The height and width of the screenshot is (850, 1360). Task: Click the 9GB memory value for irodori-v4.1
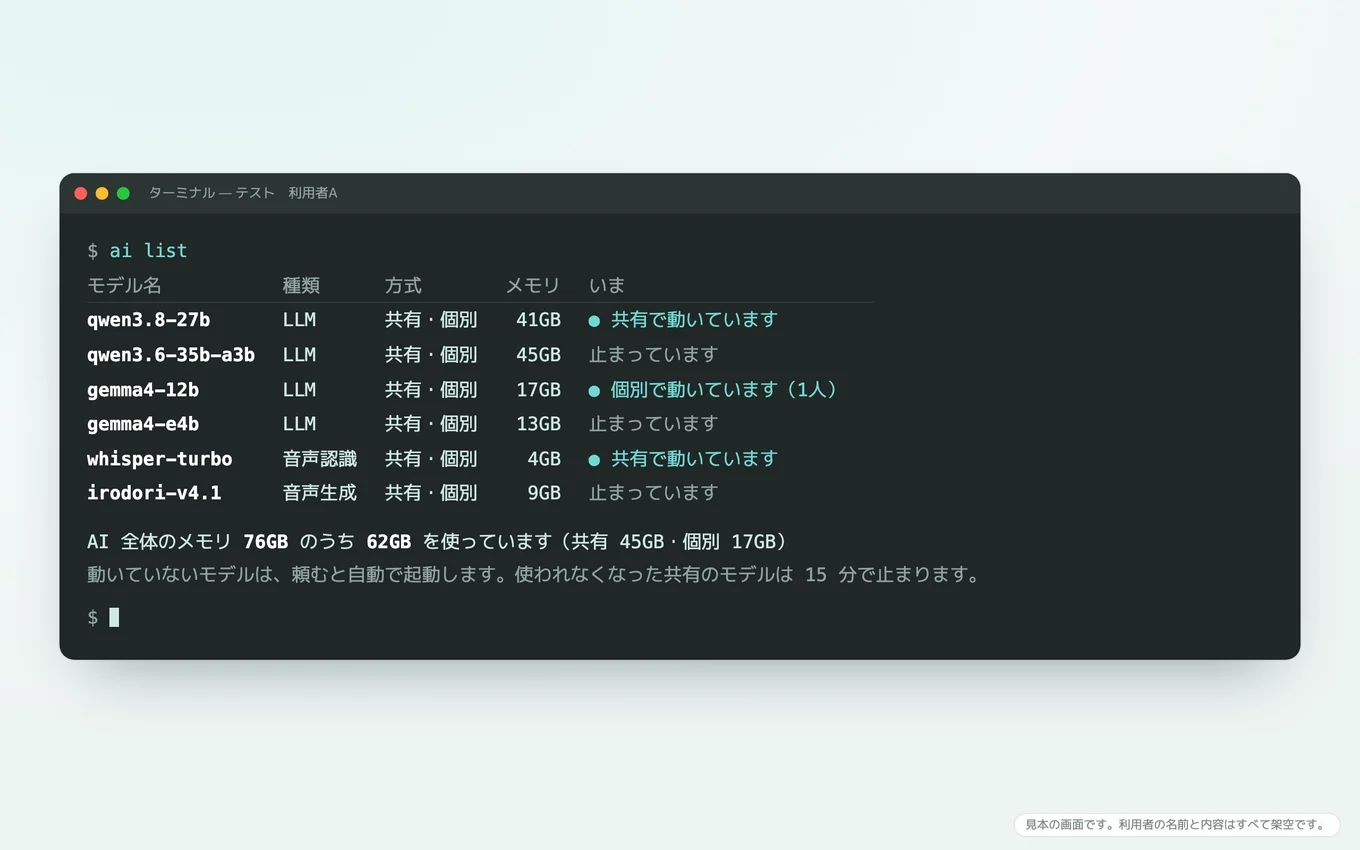tap(544, 493)
